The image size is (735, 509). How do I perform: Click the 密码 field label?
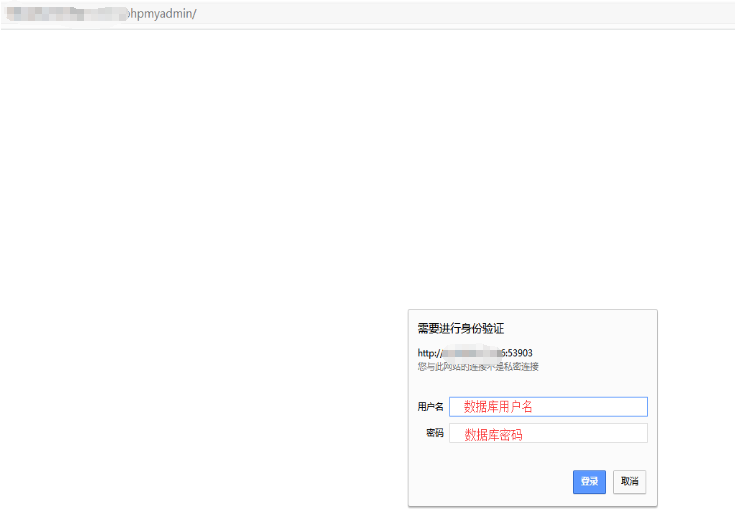point(434,433)
